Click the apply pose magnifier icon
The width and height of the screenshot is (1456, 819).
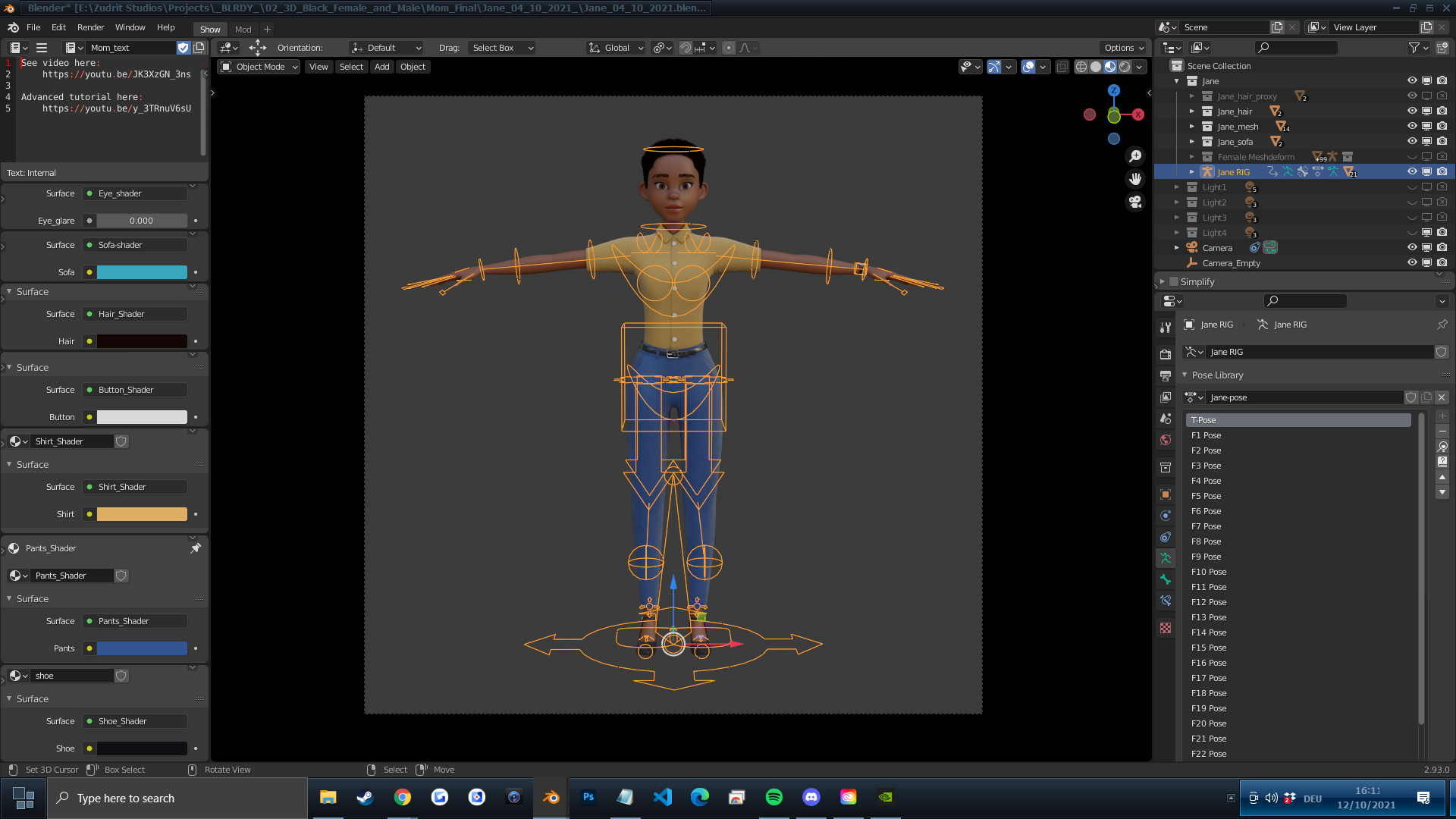1442,447
